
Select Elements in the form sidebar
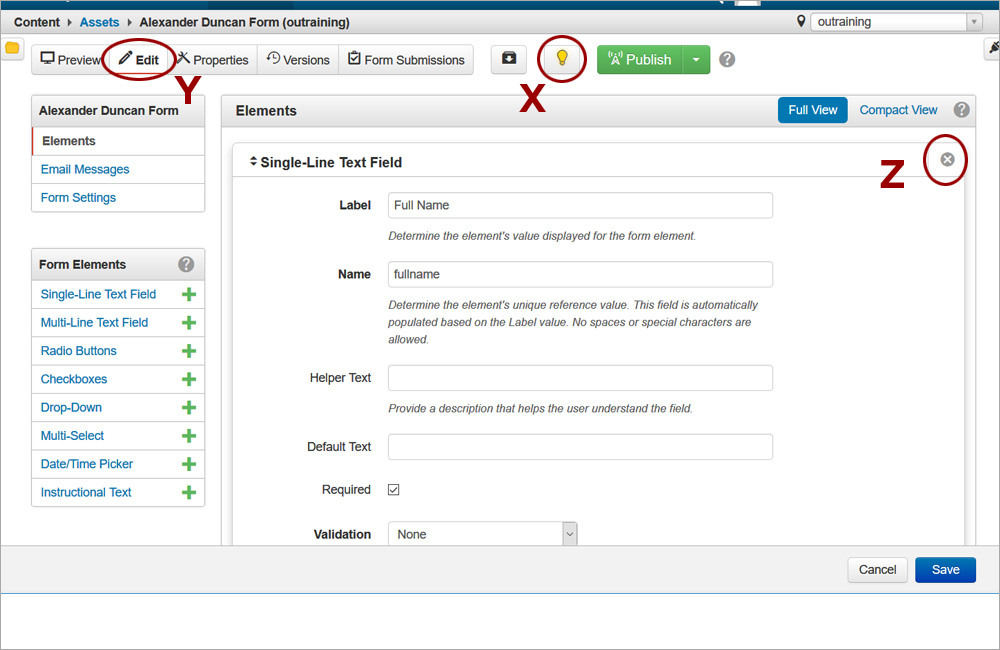tap(118, 141)
